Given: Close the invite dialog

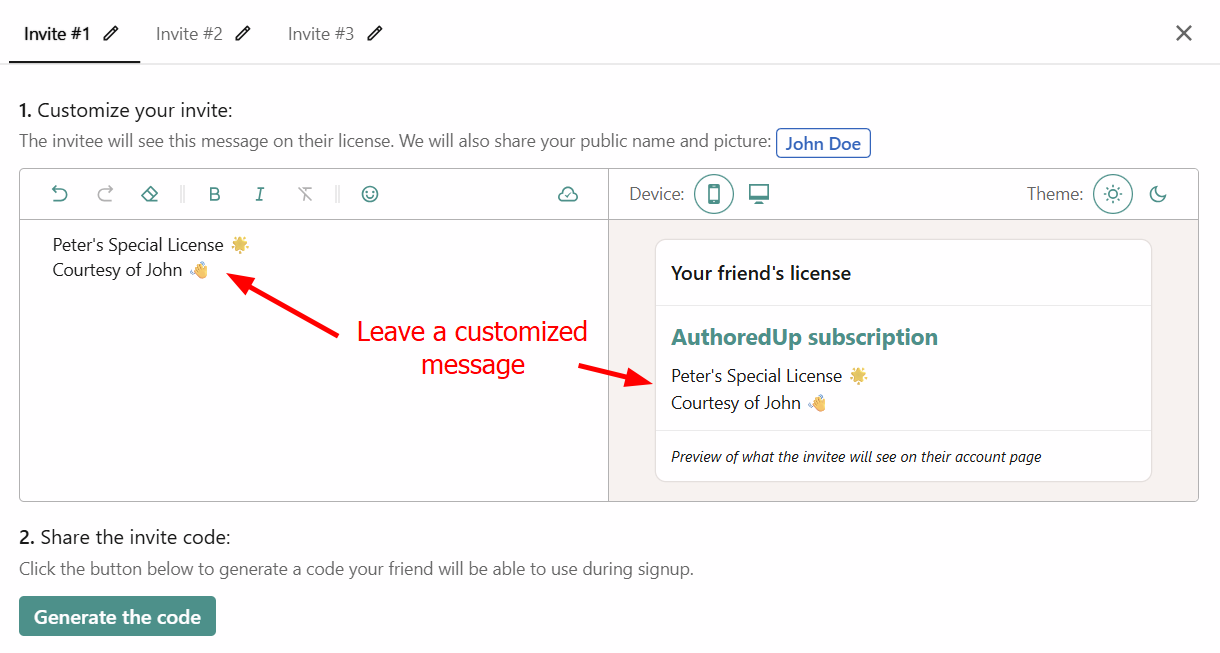Looking at the screenshot, I should pos(1184,33).
